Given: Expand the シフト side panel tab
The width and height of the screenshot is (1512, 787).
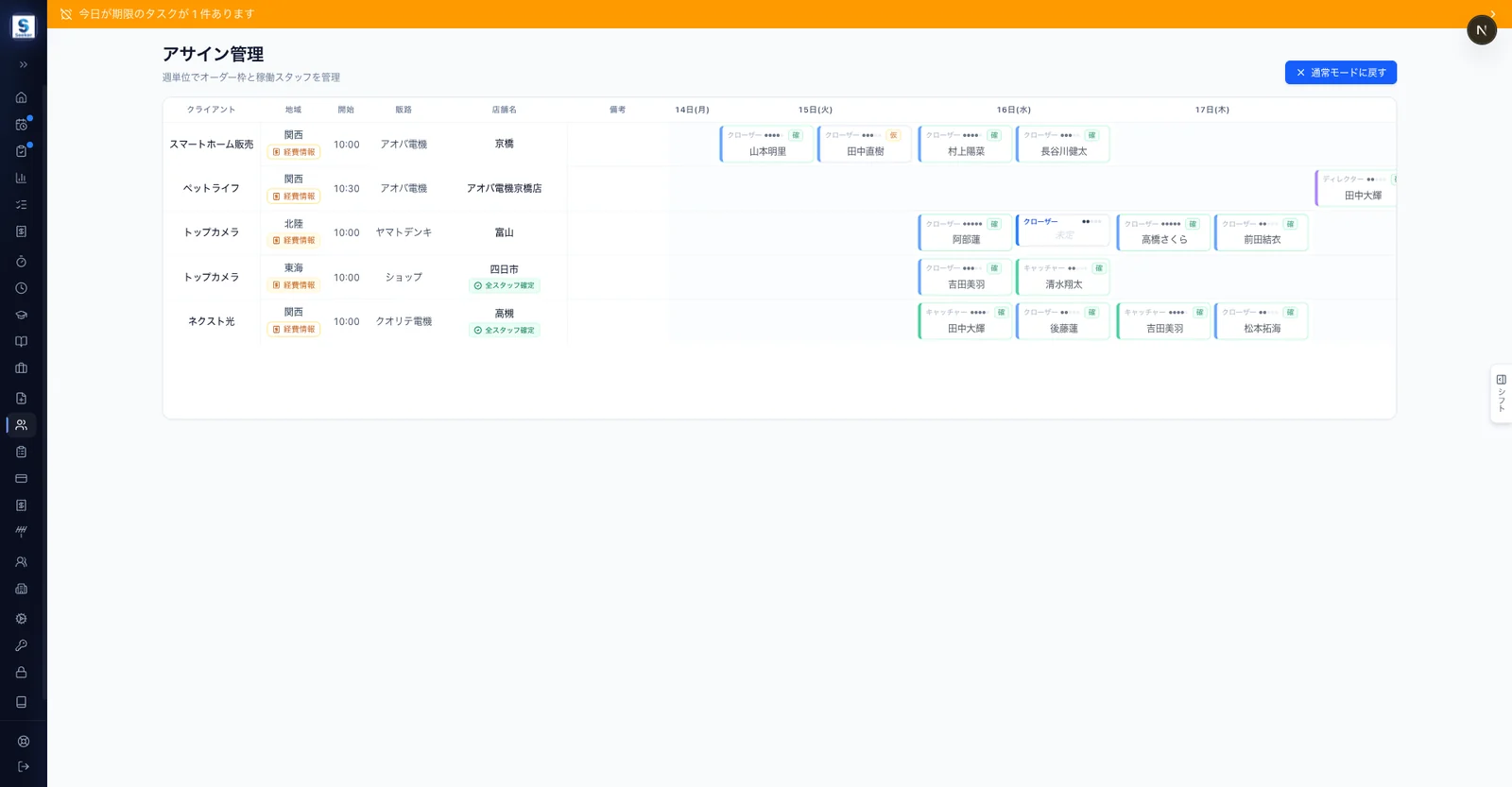Looking at the screenshot, I should [1501, 393].
